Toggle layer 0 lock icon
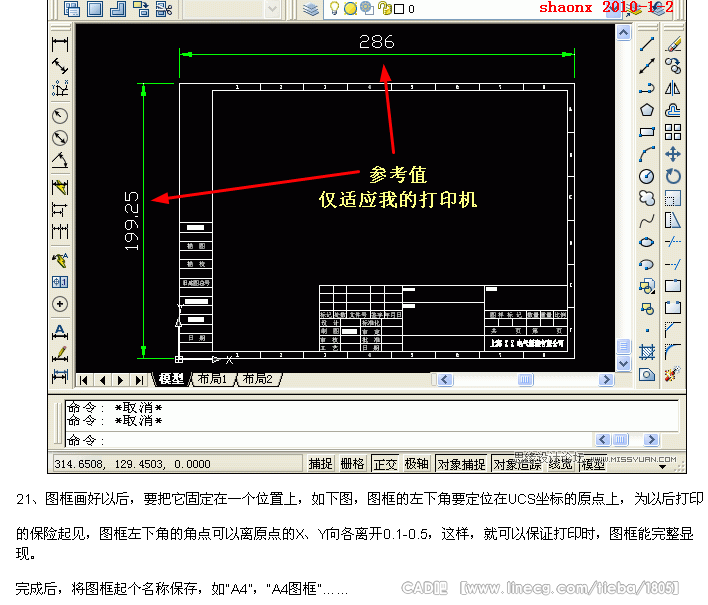This screenshot has width=708, height=605. 385,9
